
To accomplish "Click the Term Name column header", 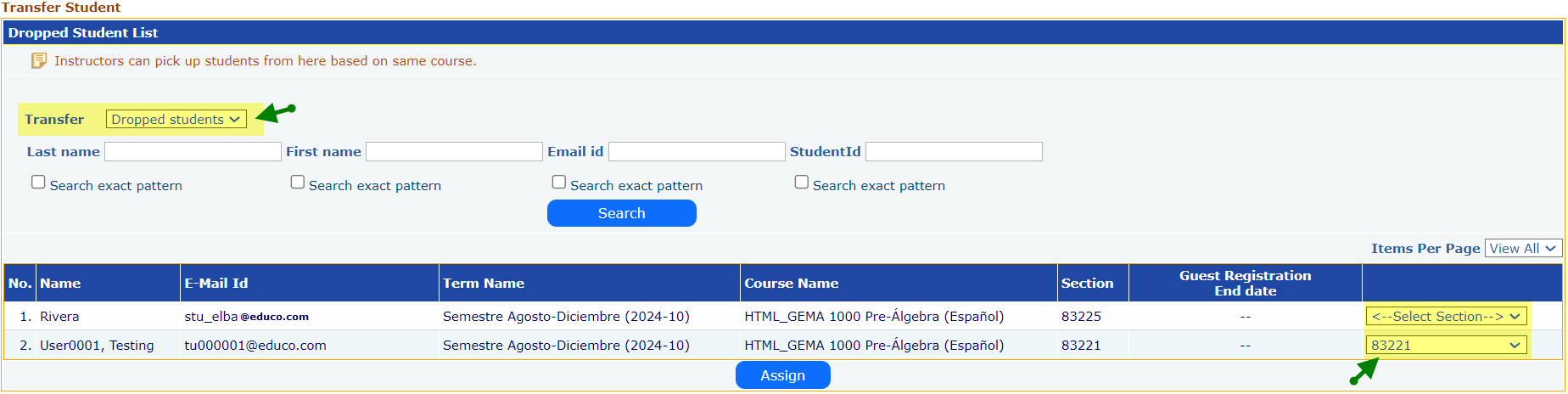I will pos(484,284).
